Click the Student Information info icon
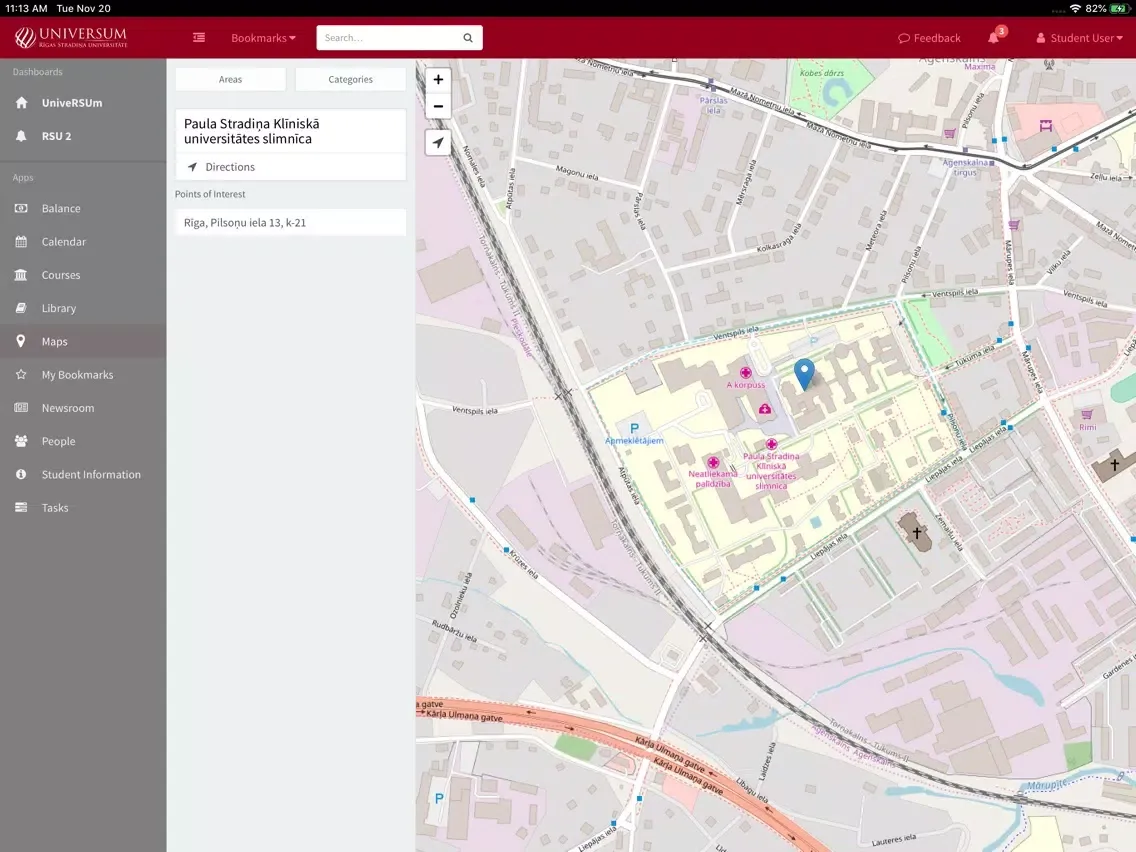The image size is (1136, 852). click(x=21, y=475)
